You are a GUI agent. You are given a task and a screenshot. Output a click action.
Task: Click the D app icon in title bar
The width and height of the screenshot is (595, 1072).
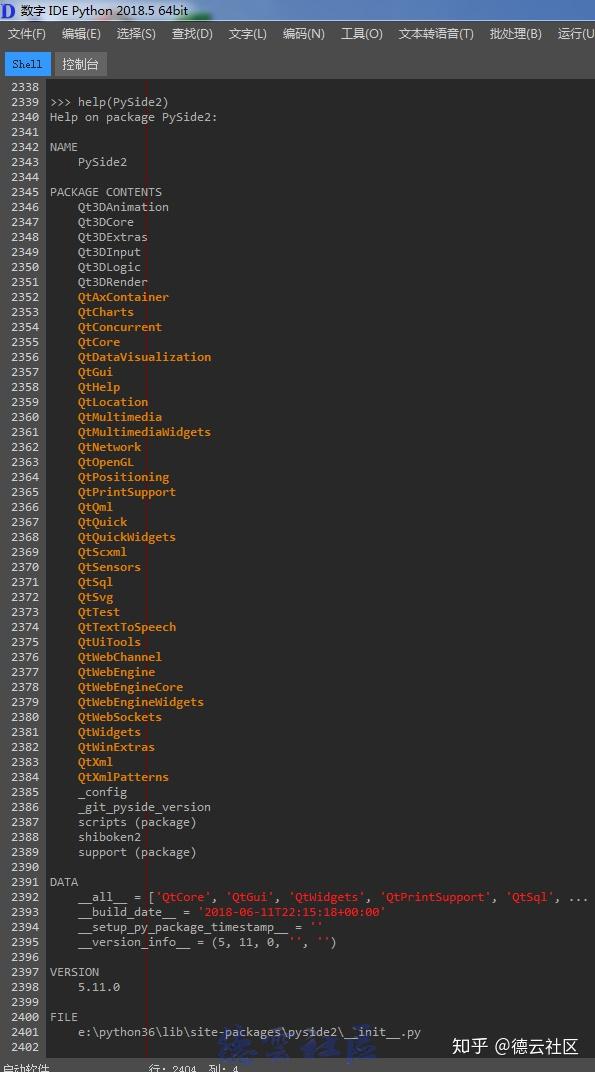pyautogui.click(x=9, y=10)
